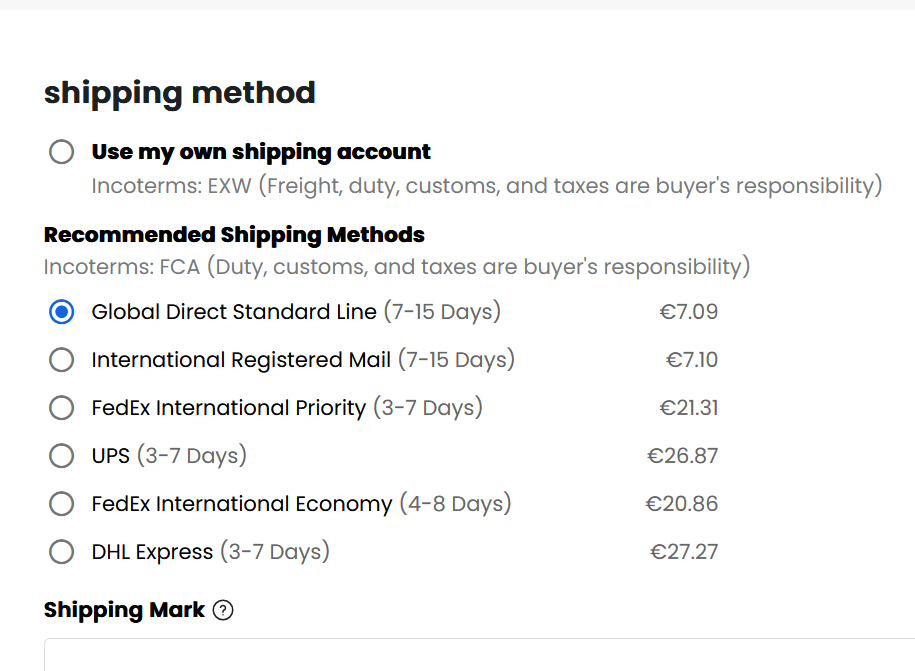Select Use my own shipping account
The height and width of the screenshot is (671, 915).
pos(61,152)
